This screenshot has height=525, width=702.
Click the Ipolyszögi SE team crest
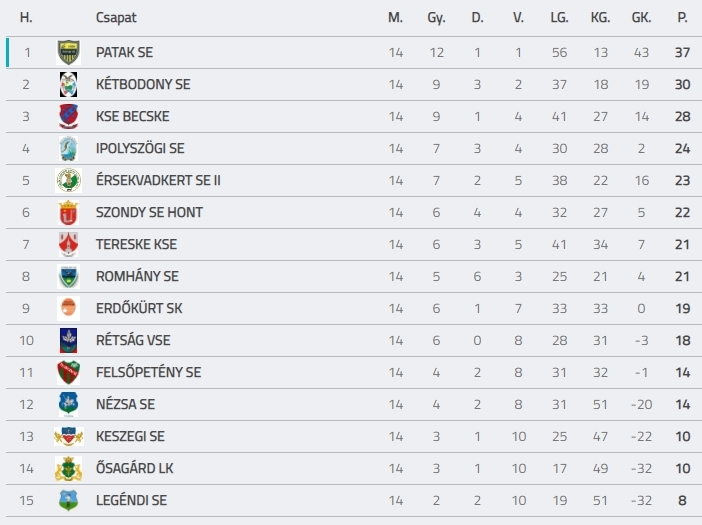coord(68,148)
